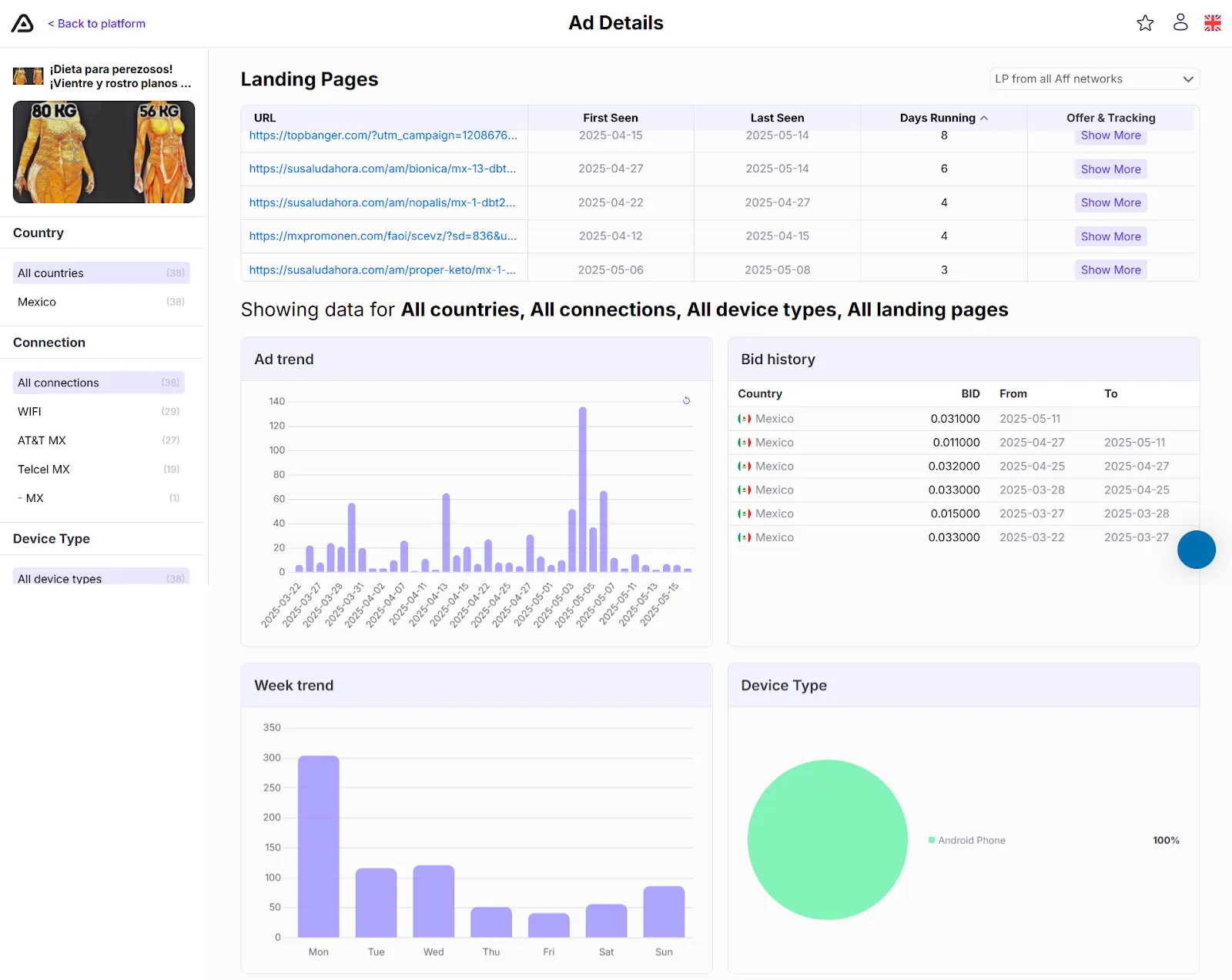Filter by - MX connection
1232x980 pixels.
point(99,498)
